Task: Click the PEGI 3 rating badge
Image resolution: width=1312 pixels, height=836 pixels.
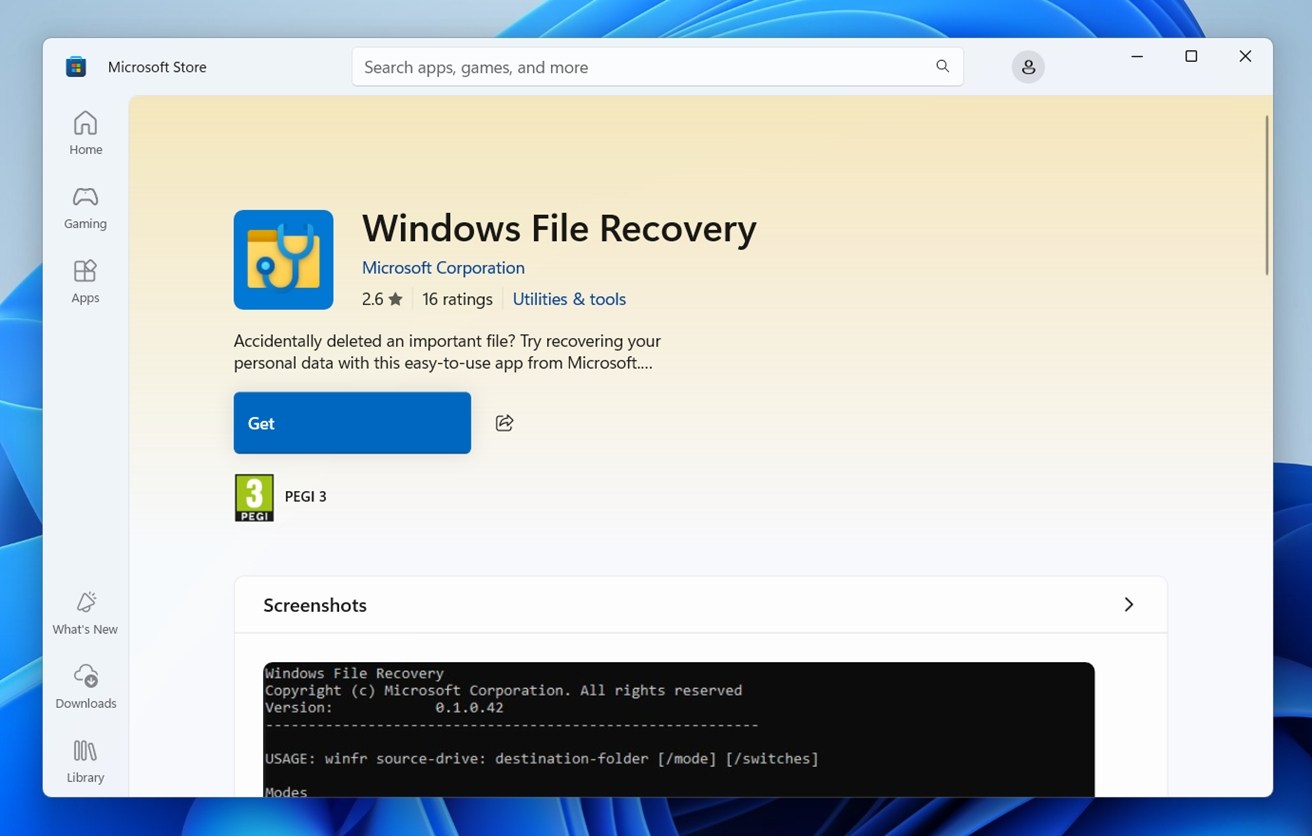Action: (254, 497)
